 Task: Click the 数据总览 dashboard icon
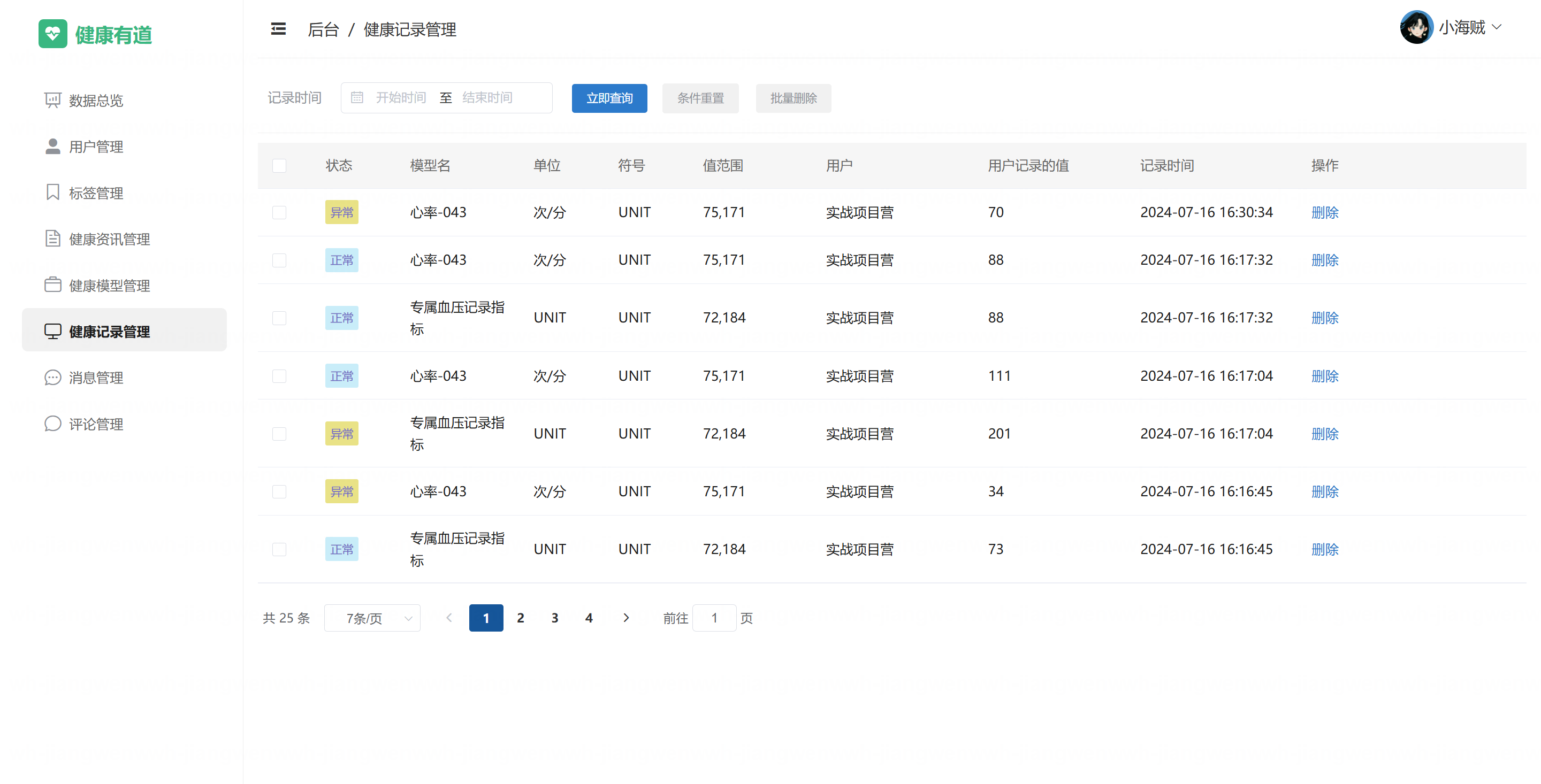[x=52, y=100]
